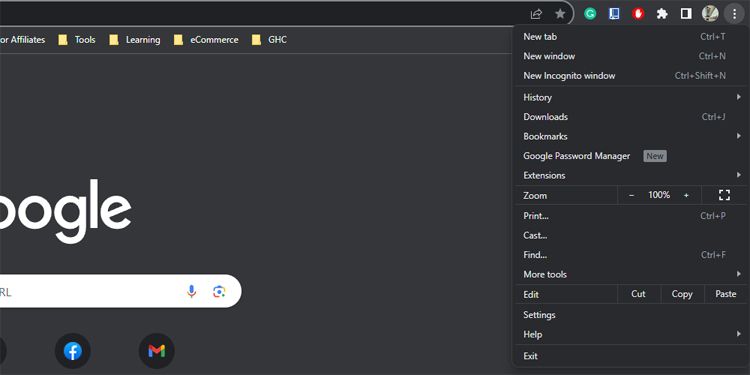Open the profile avatar picture
Viewport: 750px width, 375px height.
710,14
